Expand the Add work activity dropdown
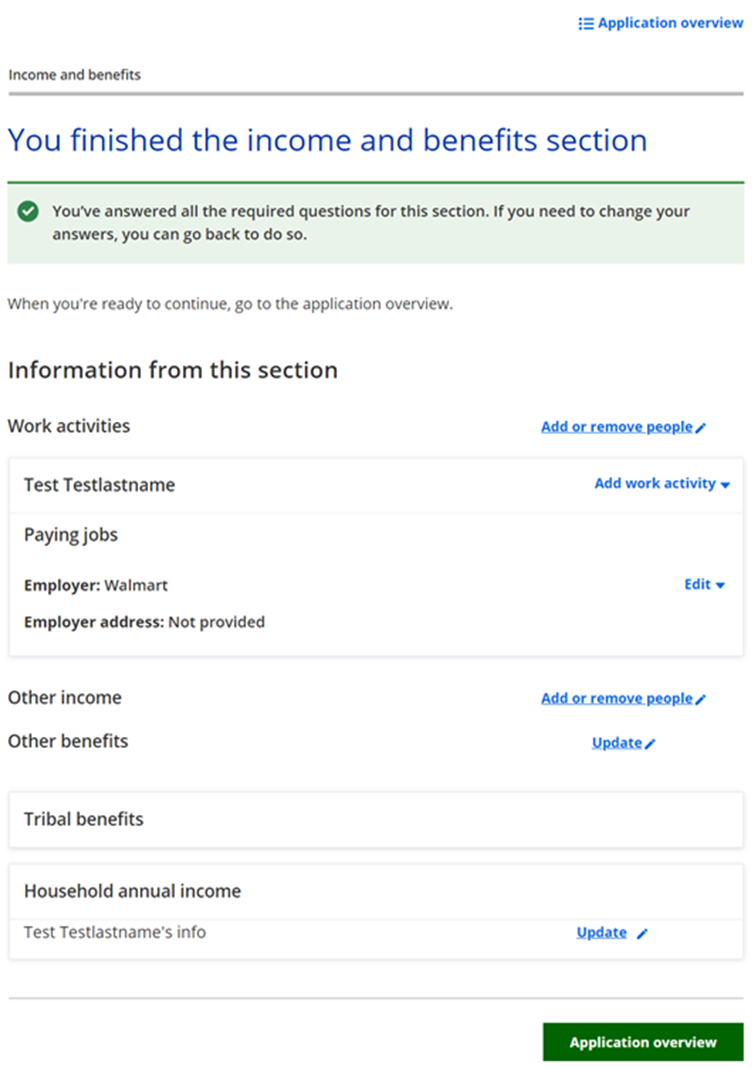The width and height of the screenshot is (752, 1068). tap(662, 484)
